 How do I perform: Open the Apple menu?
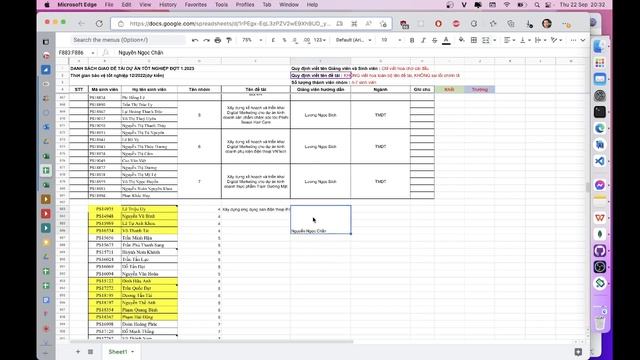pos(47,4)
